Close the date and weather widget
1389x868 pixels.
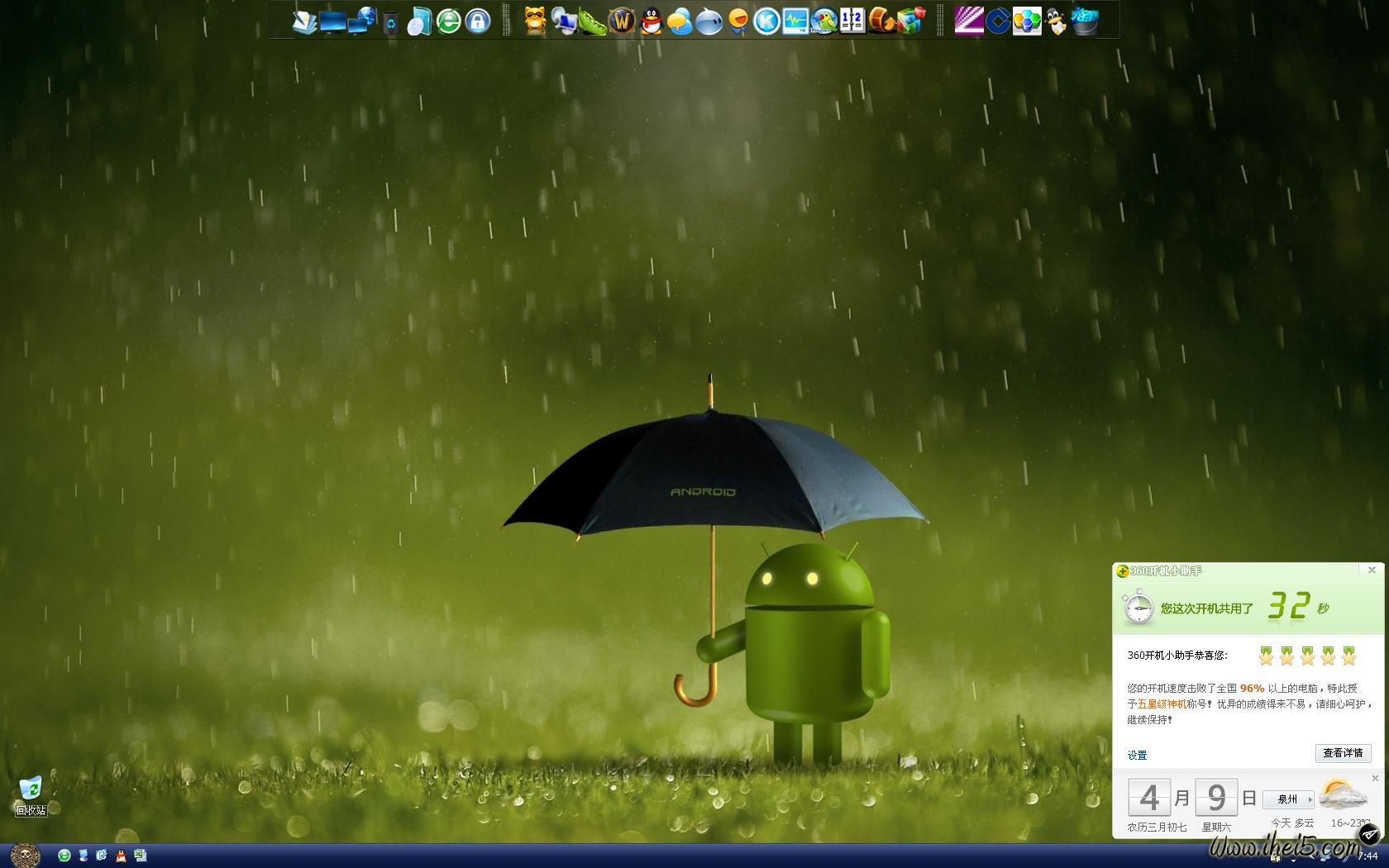pyautogui.click(x=1375, y=778)
